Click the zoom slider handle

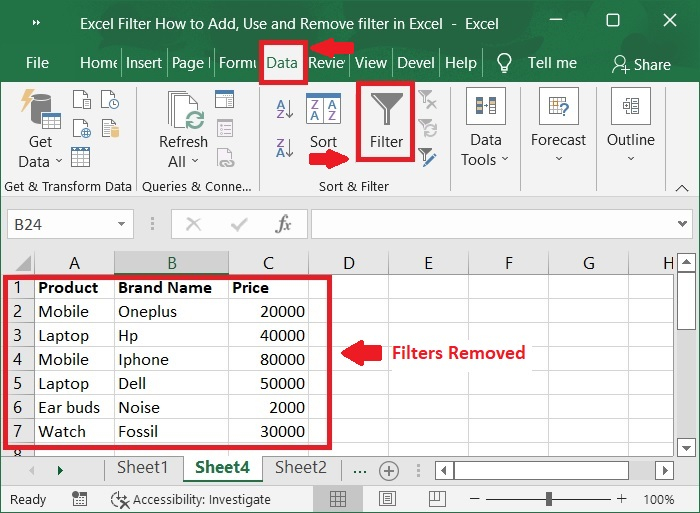pos(549,499)
